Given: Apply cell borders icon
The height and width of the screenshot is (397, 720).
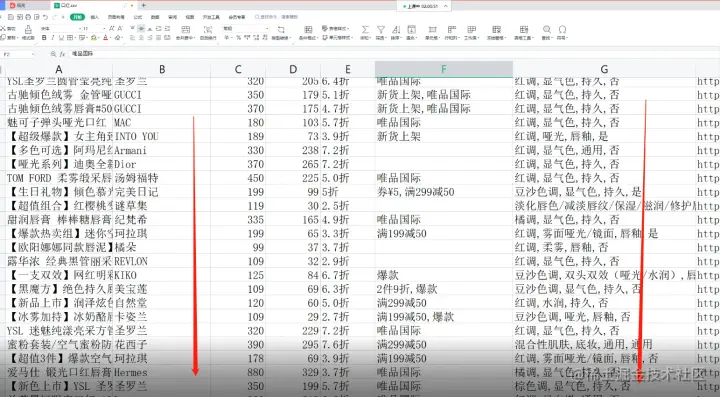Looking at the screenshot, I should coord(70,38).
